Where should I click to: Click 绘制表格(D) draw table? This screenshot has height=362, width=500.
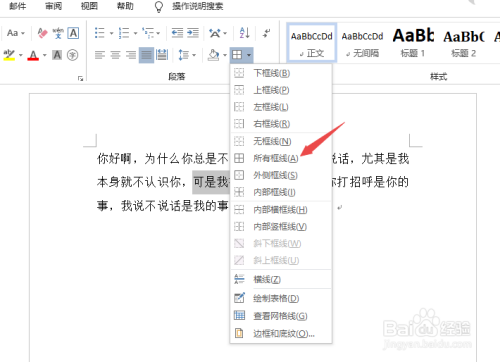pyautogui.click(x=281, y=298)
